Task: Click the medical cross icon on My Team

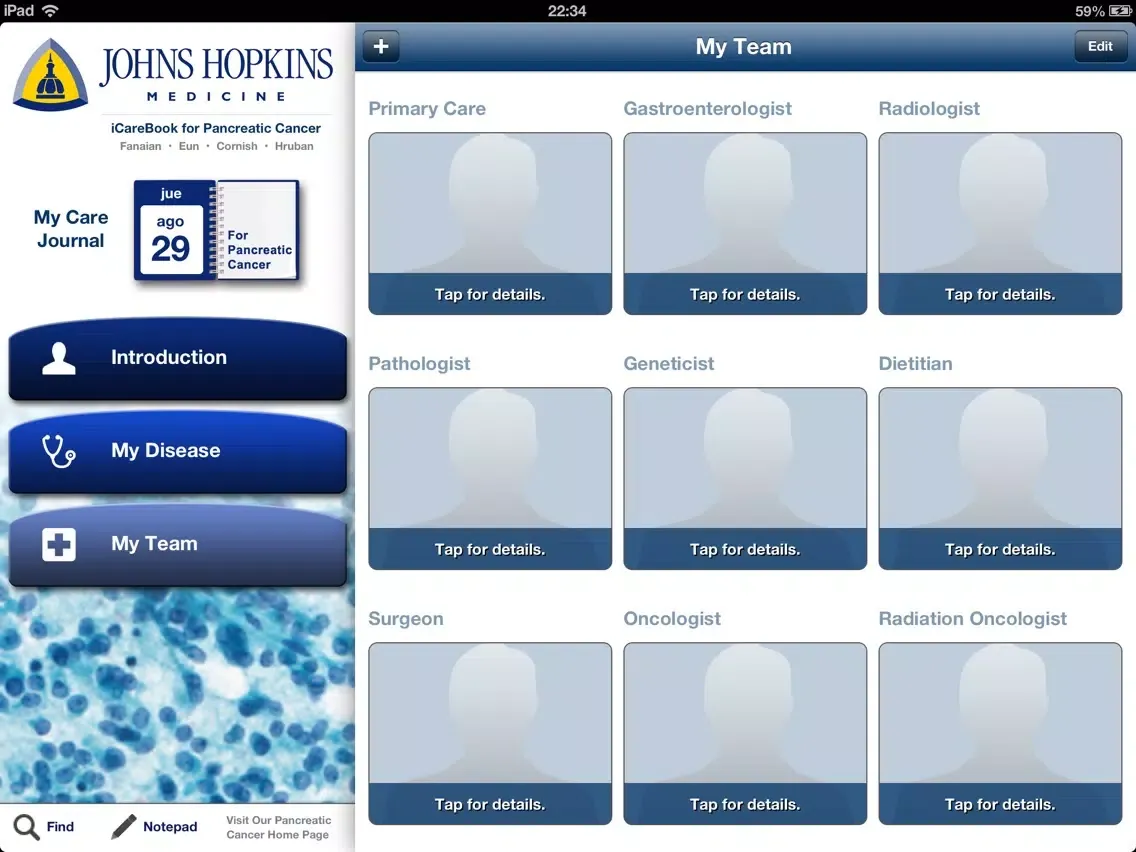Action: 59,544
